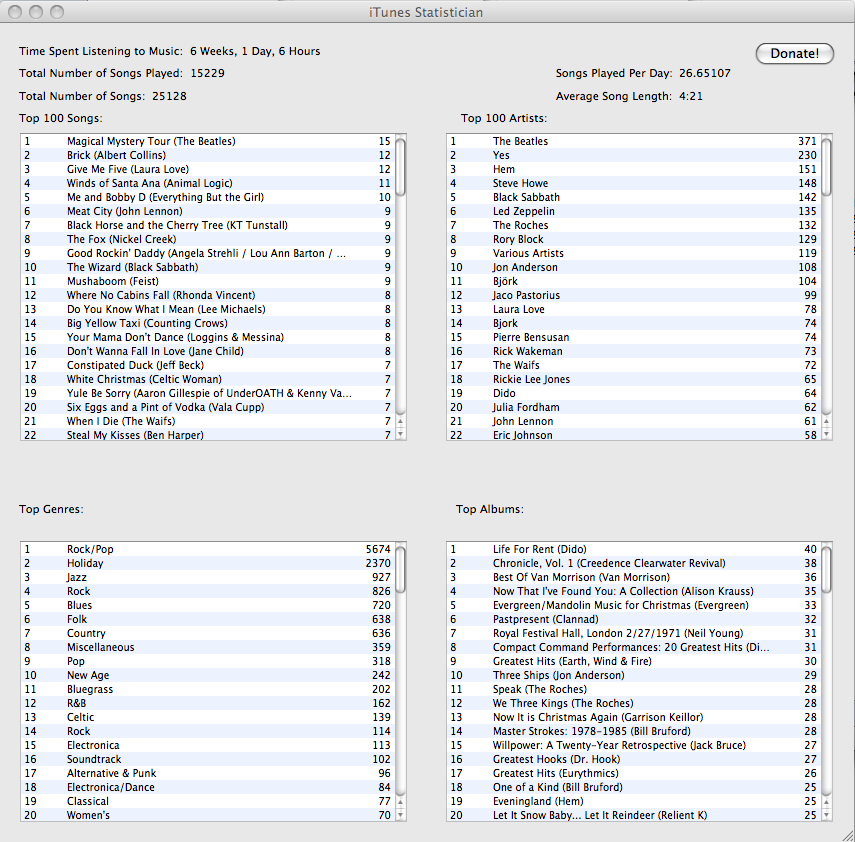
Task: Select album Pastpresent (Clannad)
Action: 634,619
